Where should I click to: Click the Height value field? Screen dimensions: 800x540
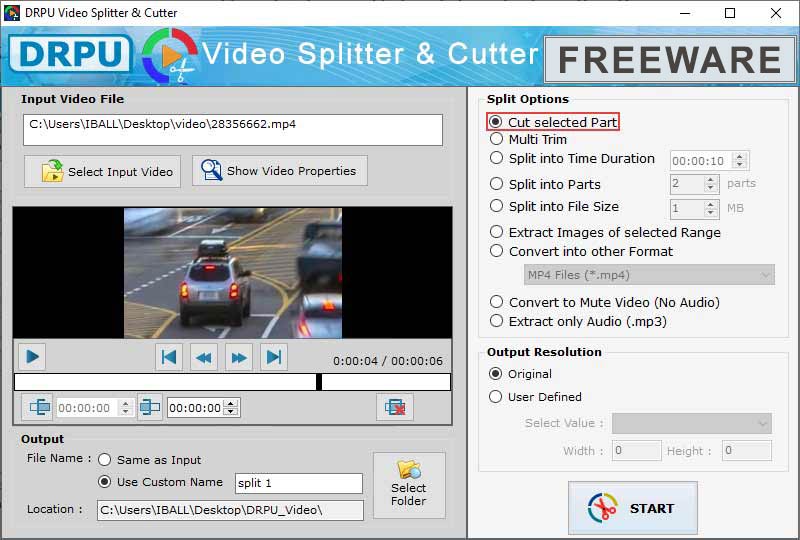coord(746,451)
